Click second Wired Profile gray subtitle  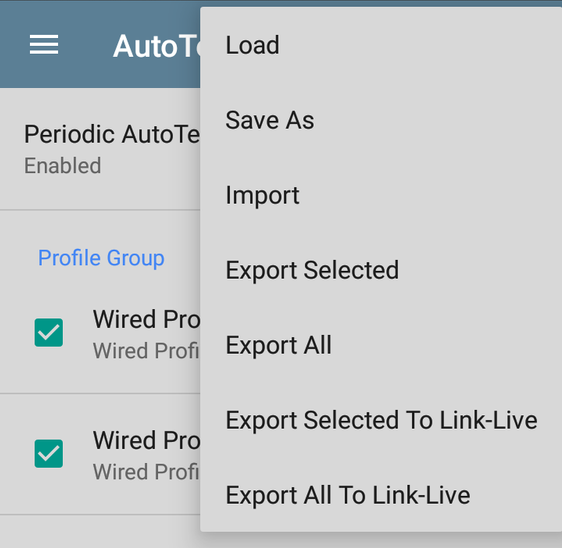[x=146, y=472]
